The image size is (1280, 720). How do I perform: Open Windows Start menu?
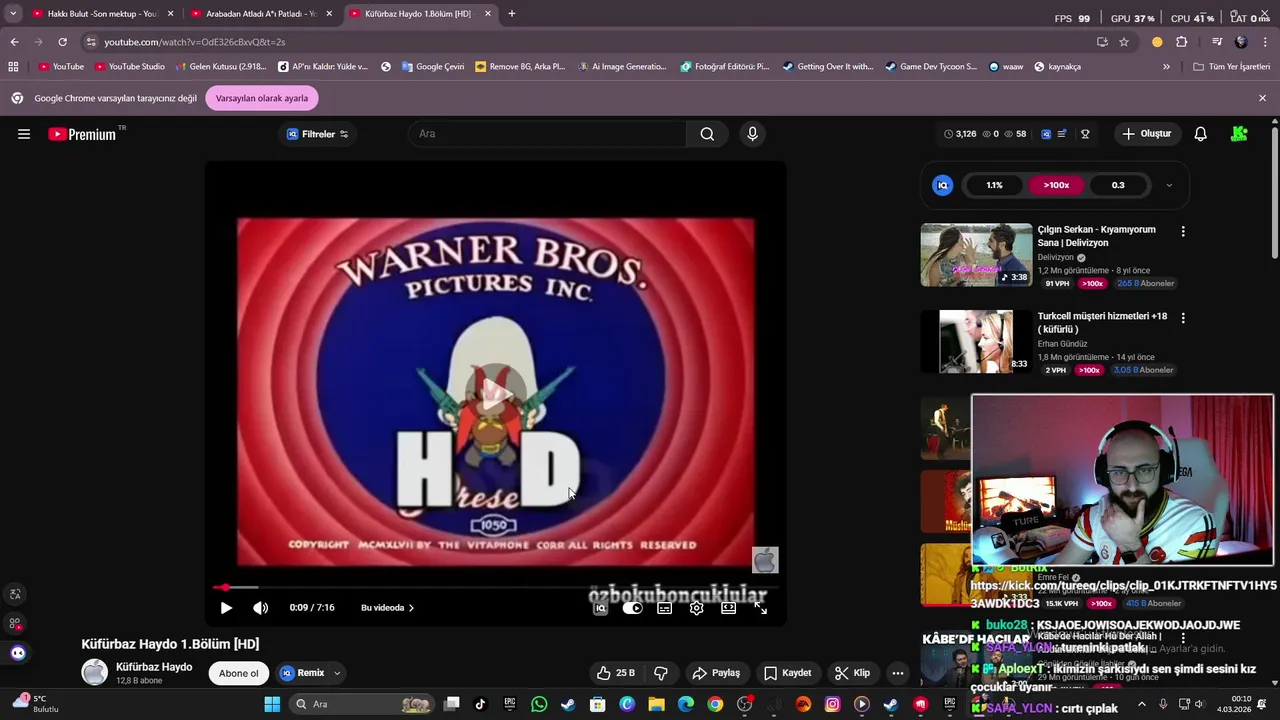pos(272,704)
